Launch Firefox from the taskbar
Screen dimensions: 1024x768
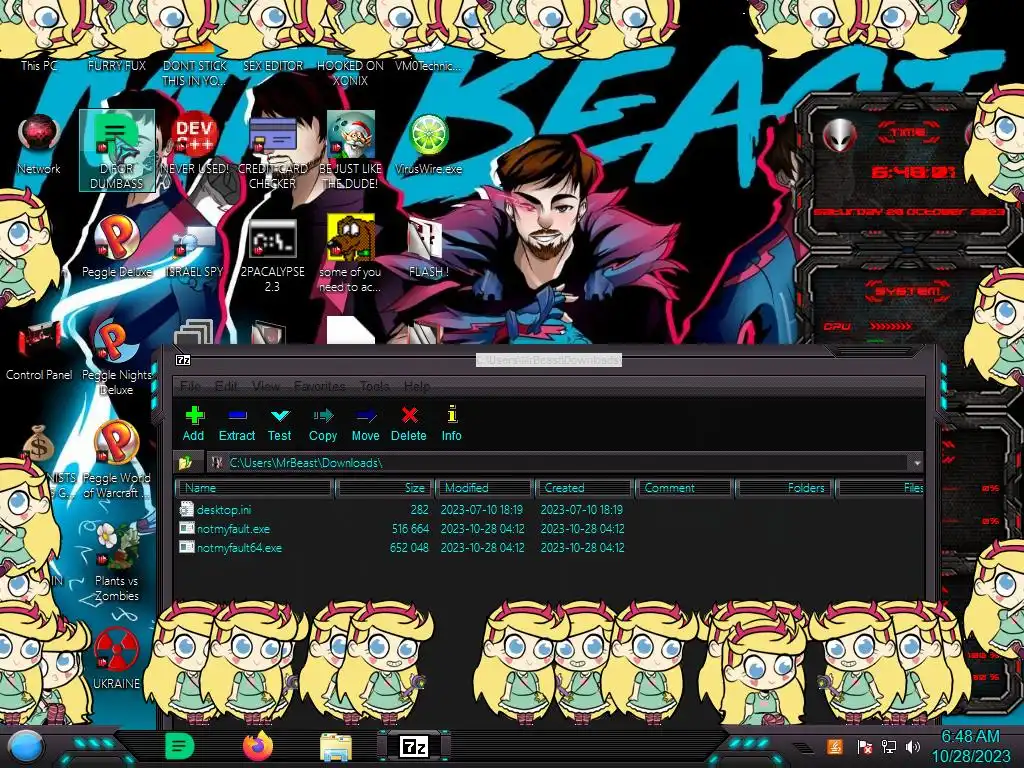click(258, 746)
